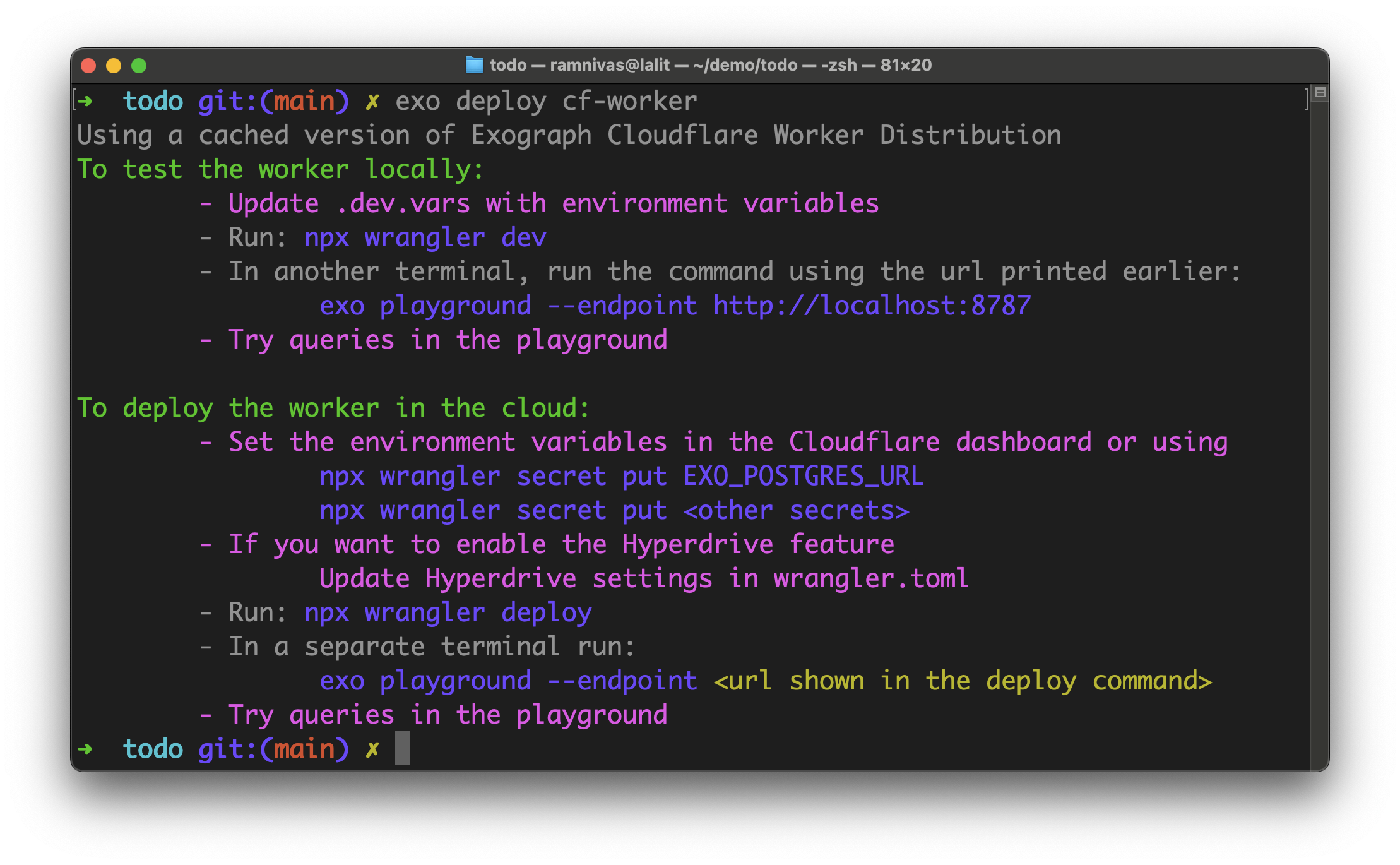
Task: Click the yellow x marker before exo deploy
Action: (x=372, y=101)
